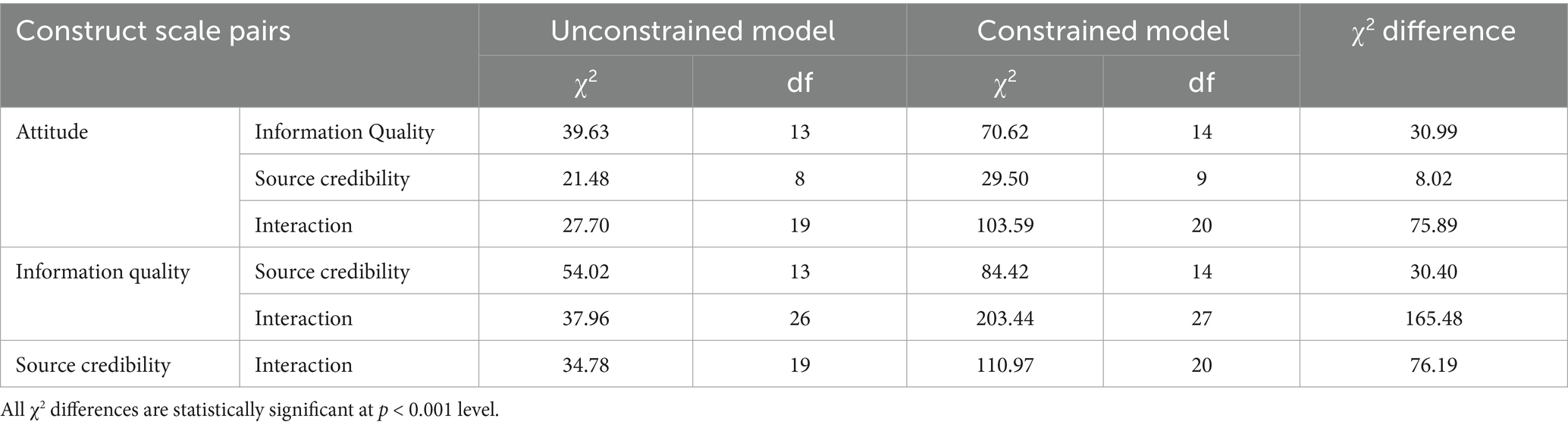Select the χ² difference value 76.19

1433,365
